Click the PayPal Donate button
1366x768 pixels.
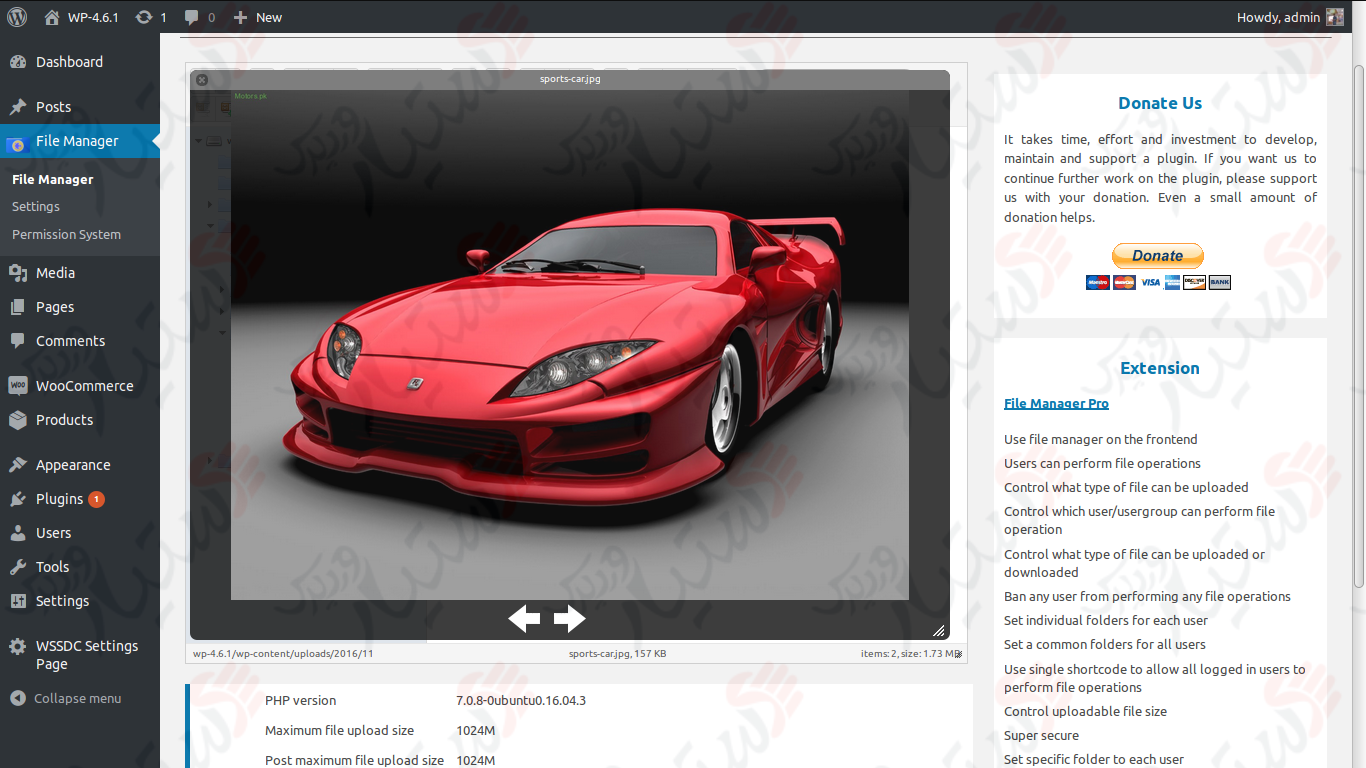(1157, 256)
